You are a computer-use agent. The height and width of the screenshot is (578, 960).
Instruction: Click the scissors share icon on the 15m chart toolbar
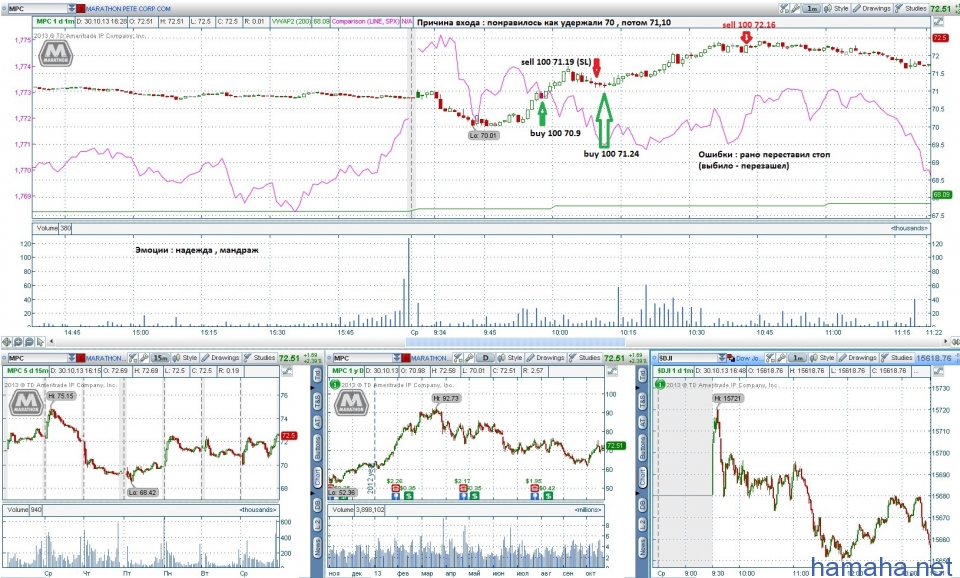pos(132,358)
